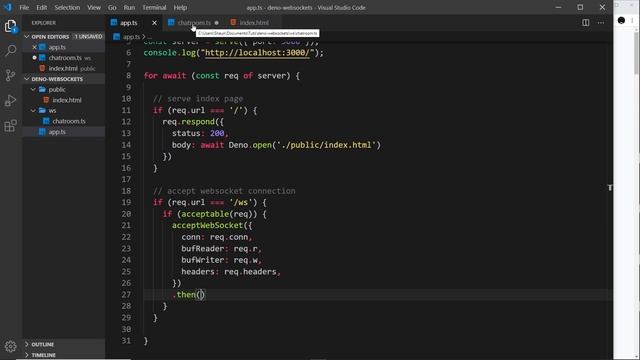Open the Explorer view in activity bar

pos(11,26)
